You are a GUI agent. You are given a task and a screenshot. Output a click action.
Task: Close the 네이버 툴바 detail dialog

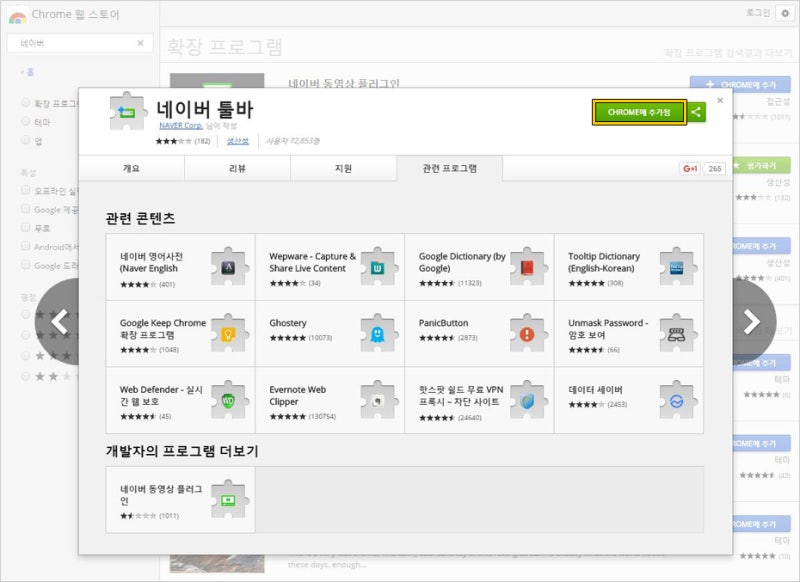click(x=720, y=100)
